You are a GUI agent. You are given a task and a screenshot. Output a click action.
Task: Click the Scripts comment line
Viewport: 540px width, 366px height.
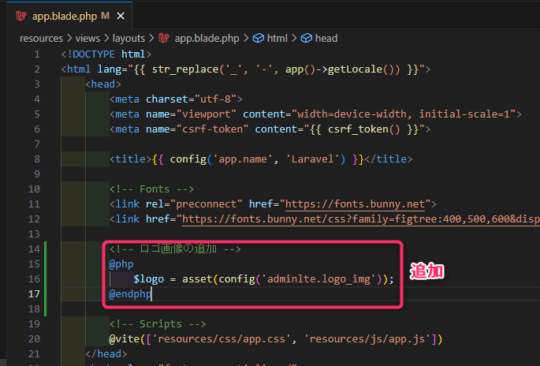[x=157, y=324]
